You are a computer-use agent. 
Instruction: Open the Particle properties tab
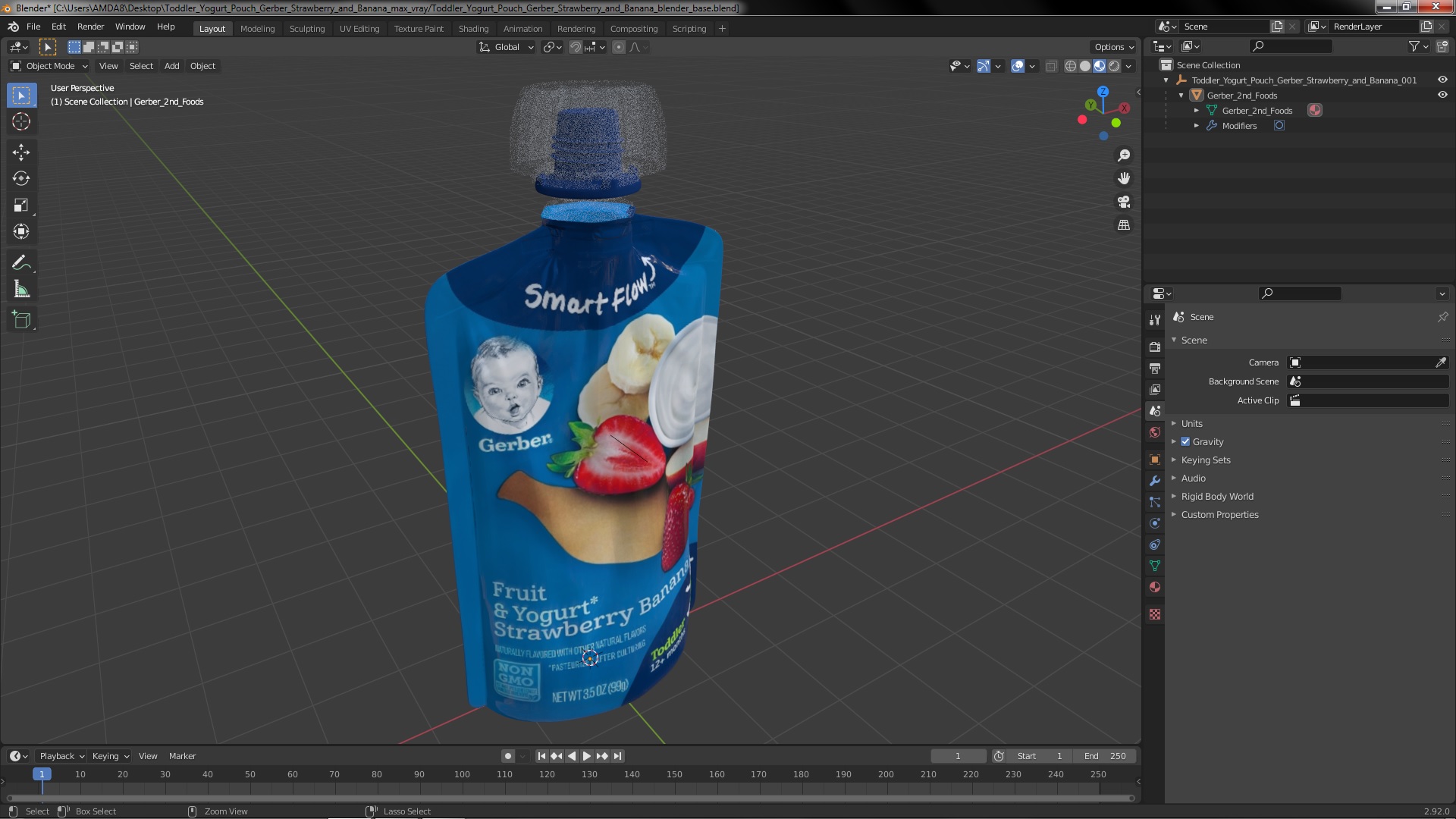tap(1155, 502)
